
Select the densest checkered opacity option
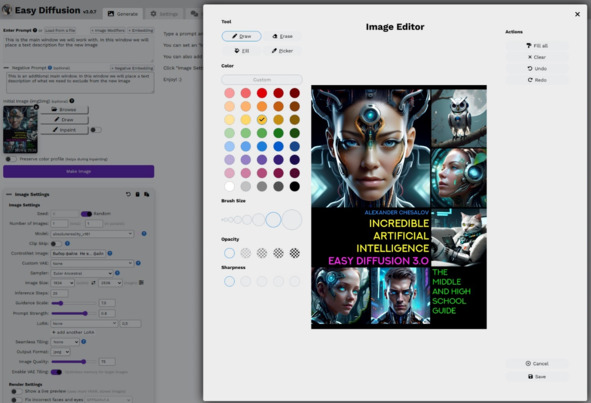click(294, 253)
